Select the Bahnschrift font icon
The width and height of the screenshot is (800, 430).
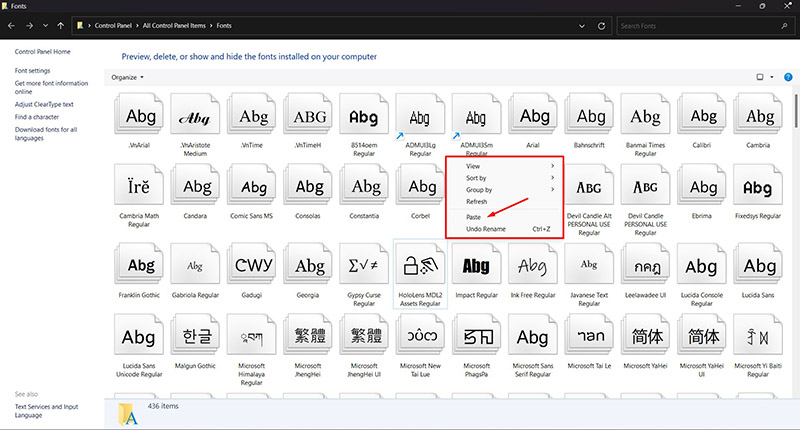coord(589,114)
